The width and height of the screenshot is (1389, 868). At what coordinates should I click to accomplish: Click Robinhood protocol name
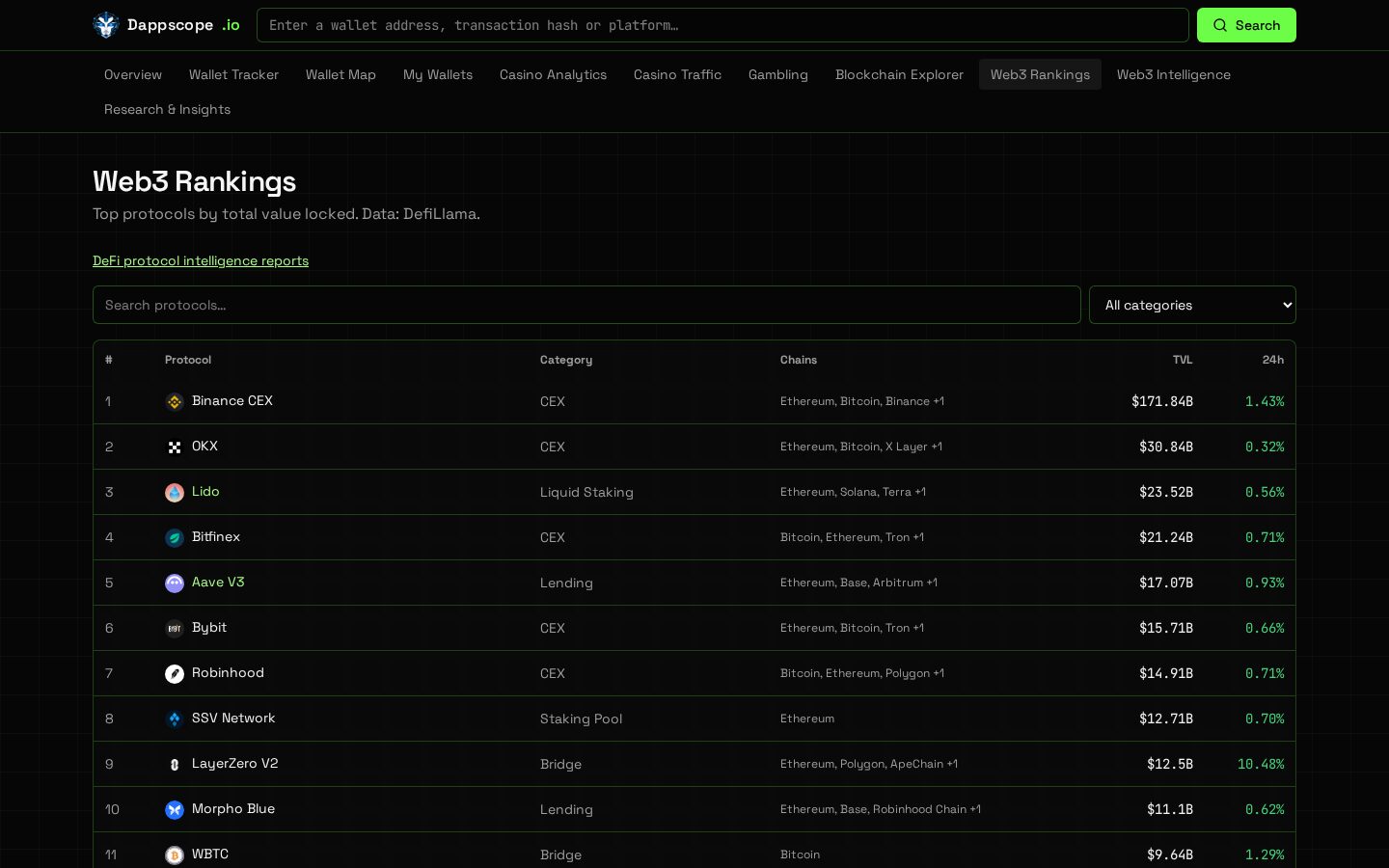(x=228, y=672)
